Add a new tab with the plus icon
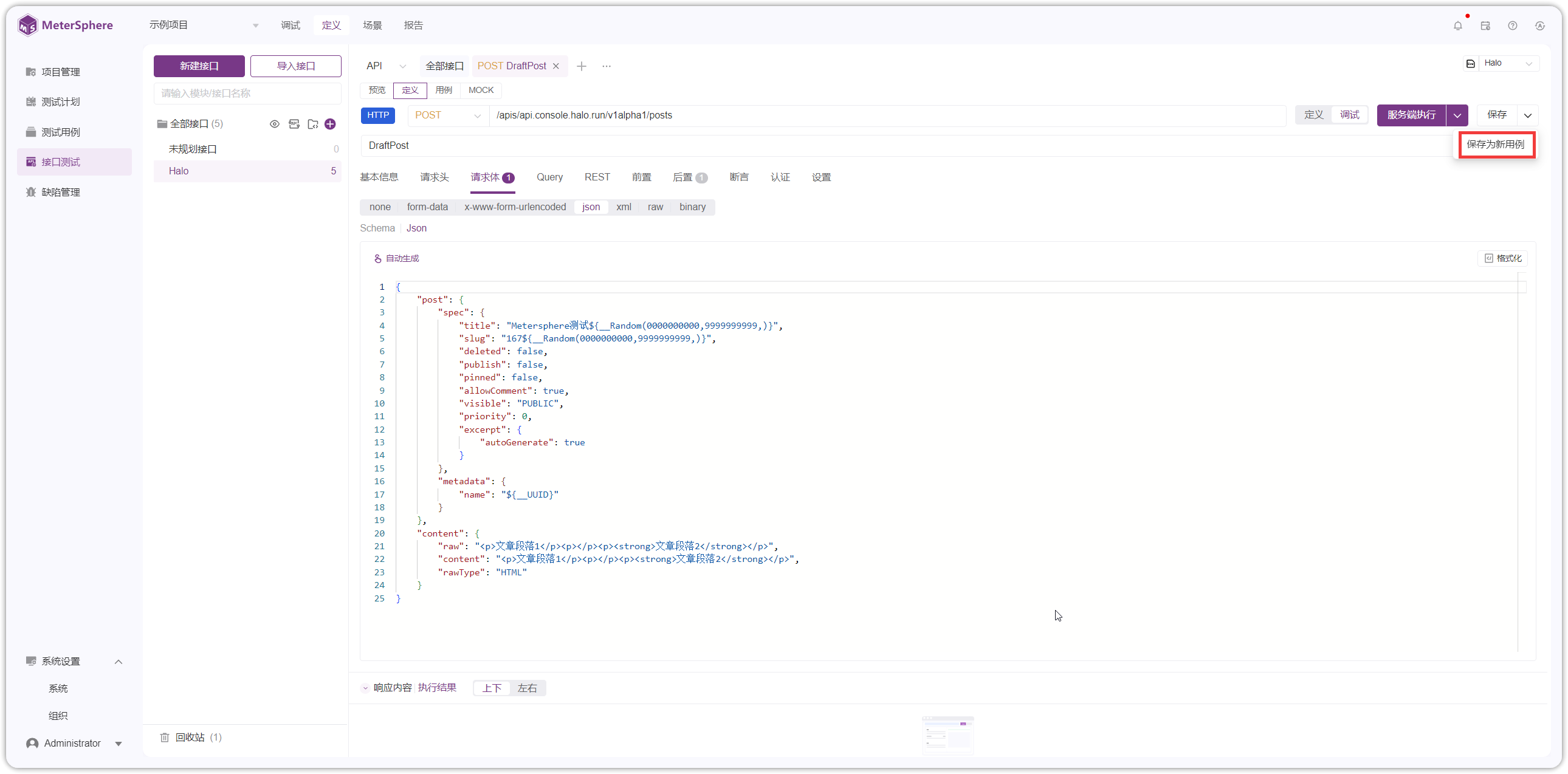The image size is (1568, 774). point(581,66)
